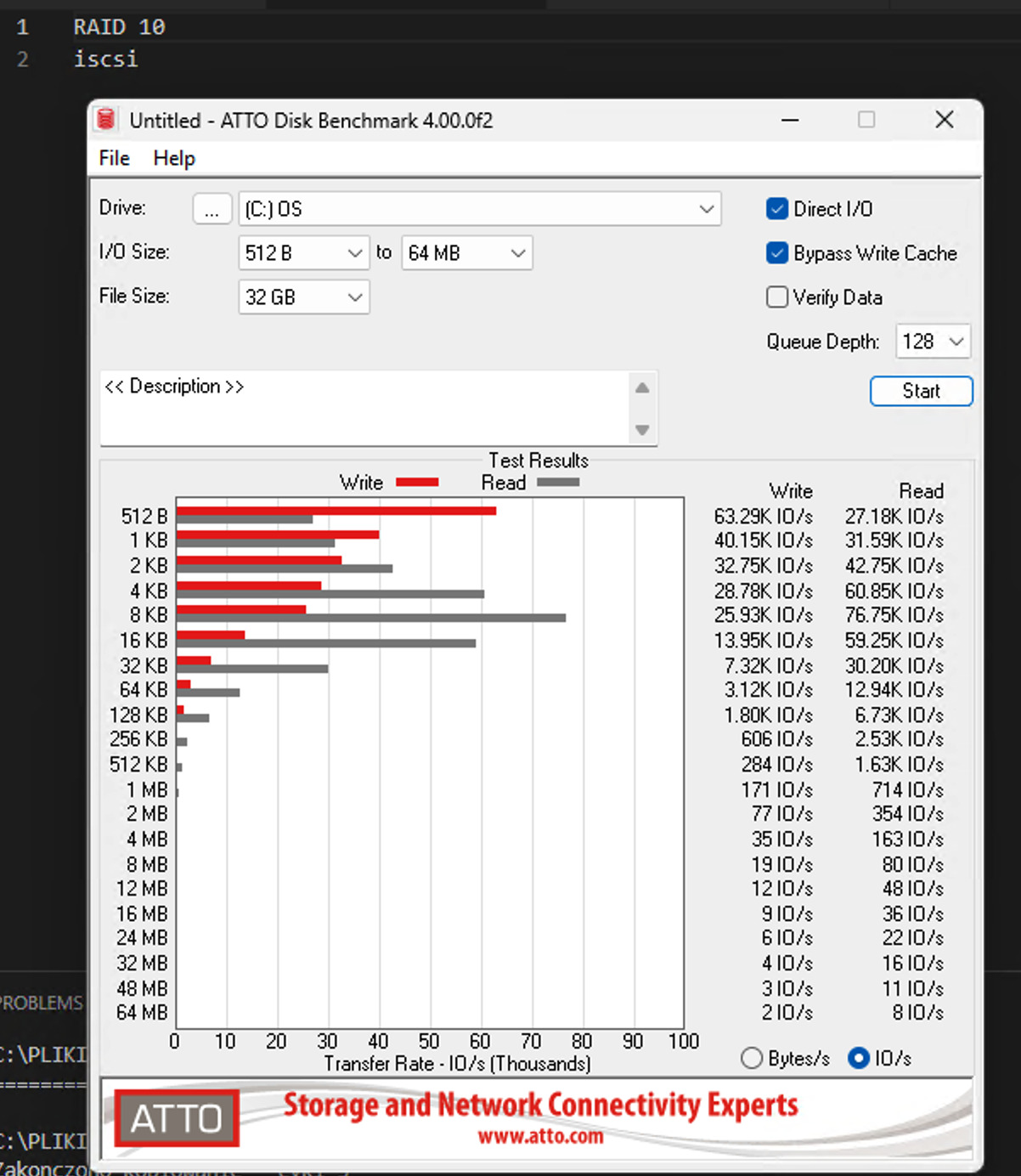
Task: Click the 'RAID 10' line in editor
Action: [x=119, y=27]
